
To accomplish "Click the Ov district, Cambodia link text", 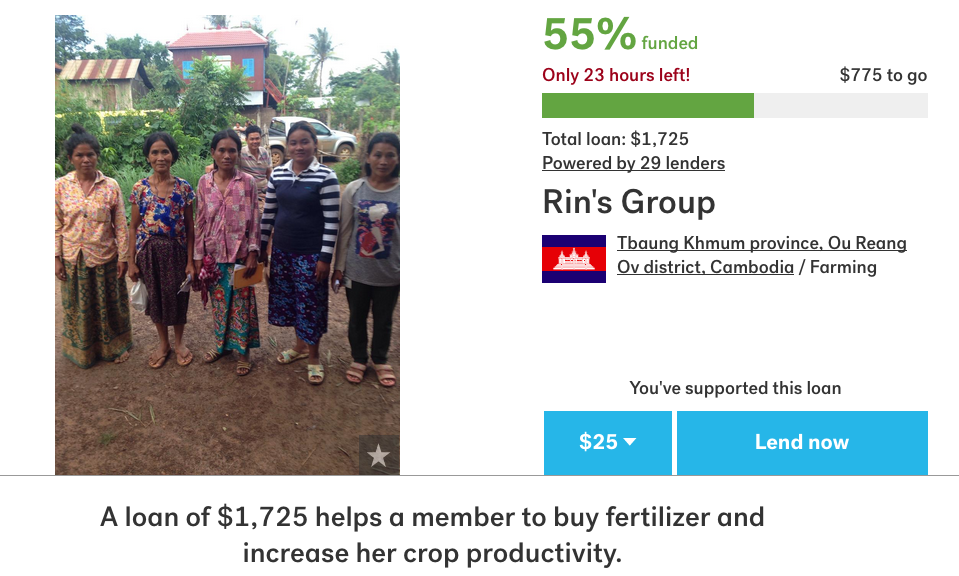I will click(x=705, y=267).
